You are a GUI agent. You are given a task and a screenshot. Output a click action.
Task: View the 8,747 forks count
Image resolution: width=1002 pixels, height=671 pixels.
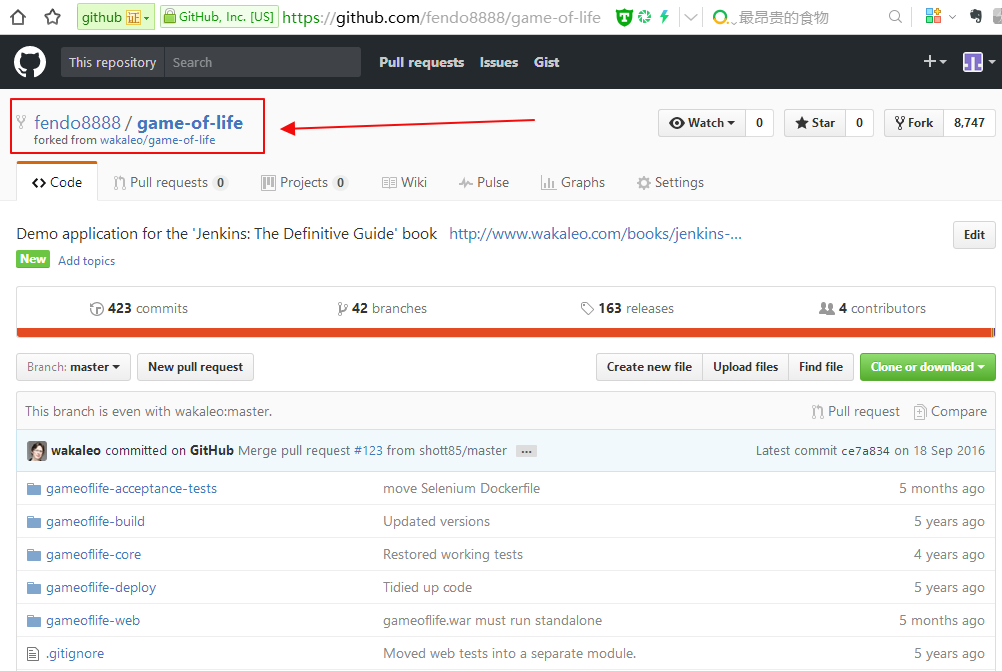[x=969, y=123]
